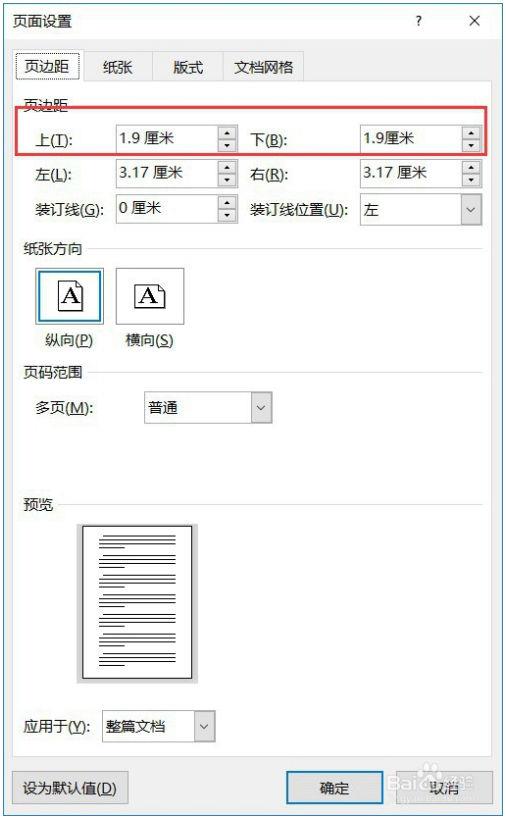
Task: Decrease the left margin (左) value
Action: click(x=227, y=180)
